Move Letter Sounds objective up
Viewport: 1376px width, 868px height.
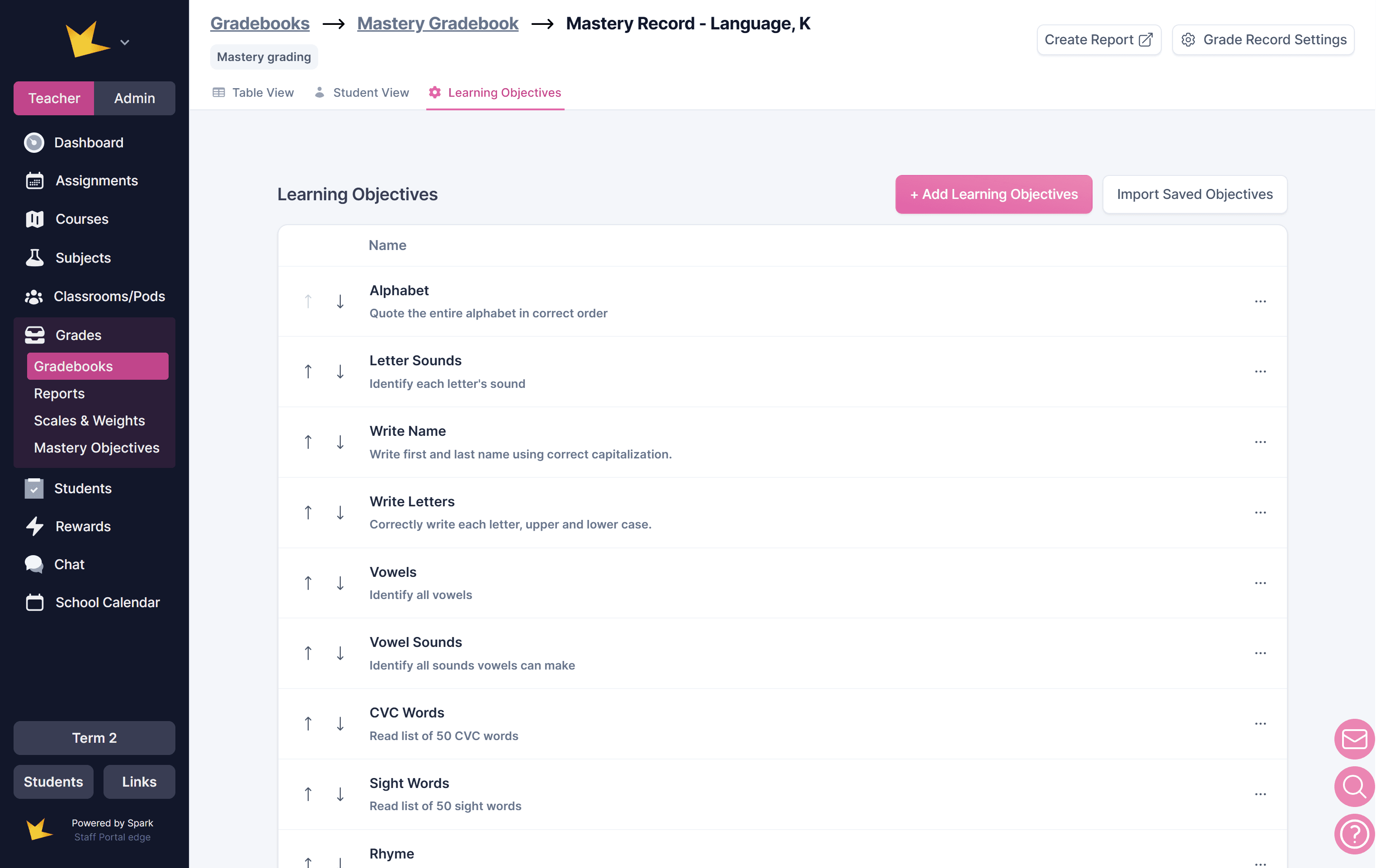point(308,372)
